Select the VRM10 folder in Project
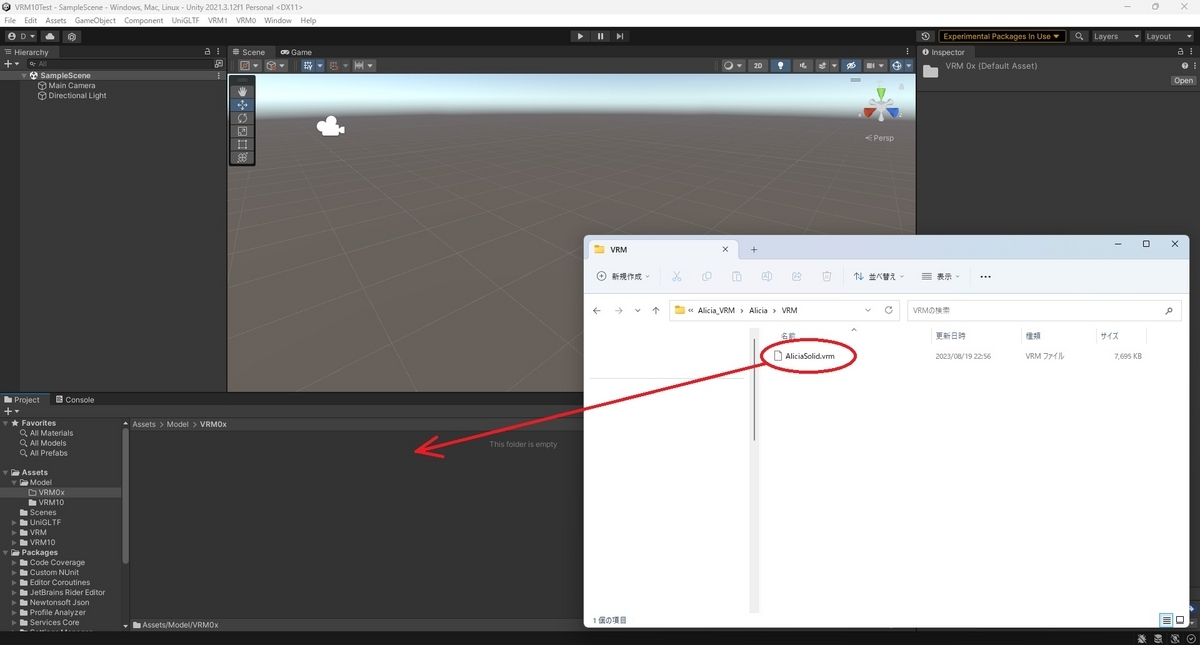1200x645 pixels. point(50,503)
